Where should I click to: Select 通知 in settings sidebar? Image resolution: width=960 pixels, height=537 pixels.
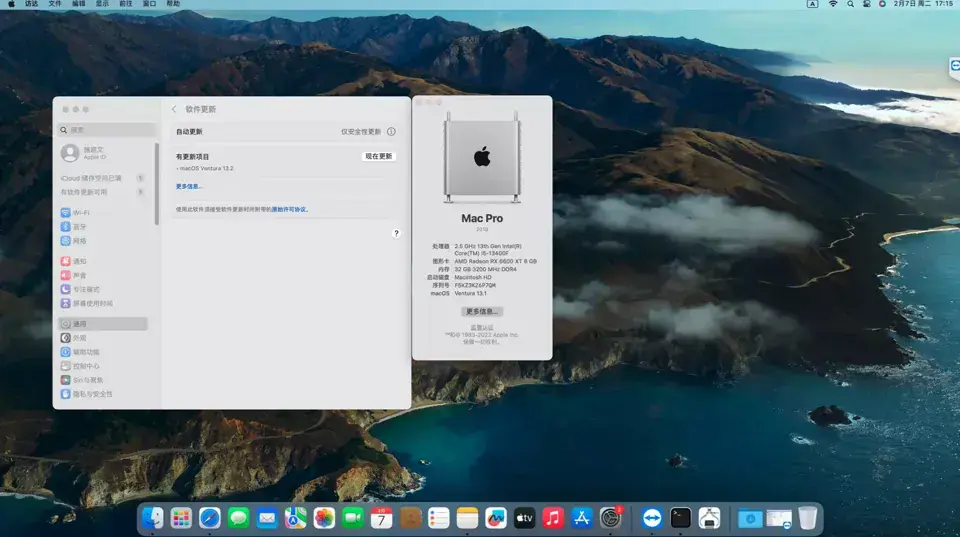[x=103, y=261]
